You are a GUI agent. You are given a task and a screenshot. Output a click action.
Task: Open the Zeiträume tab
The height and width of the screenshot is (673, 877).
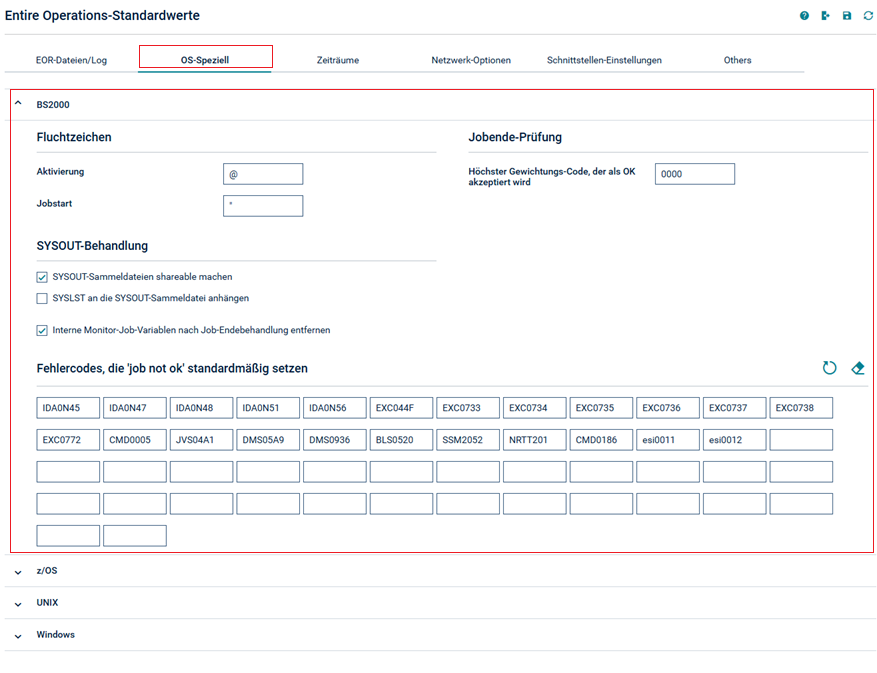pos(338,60)
